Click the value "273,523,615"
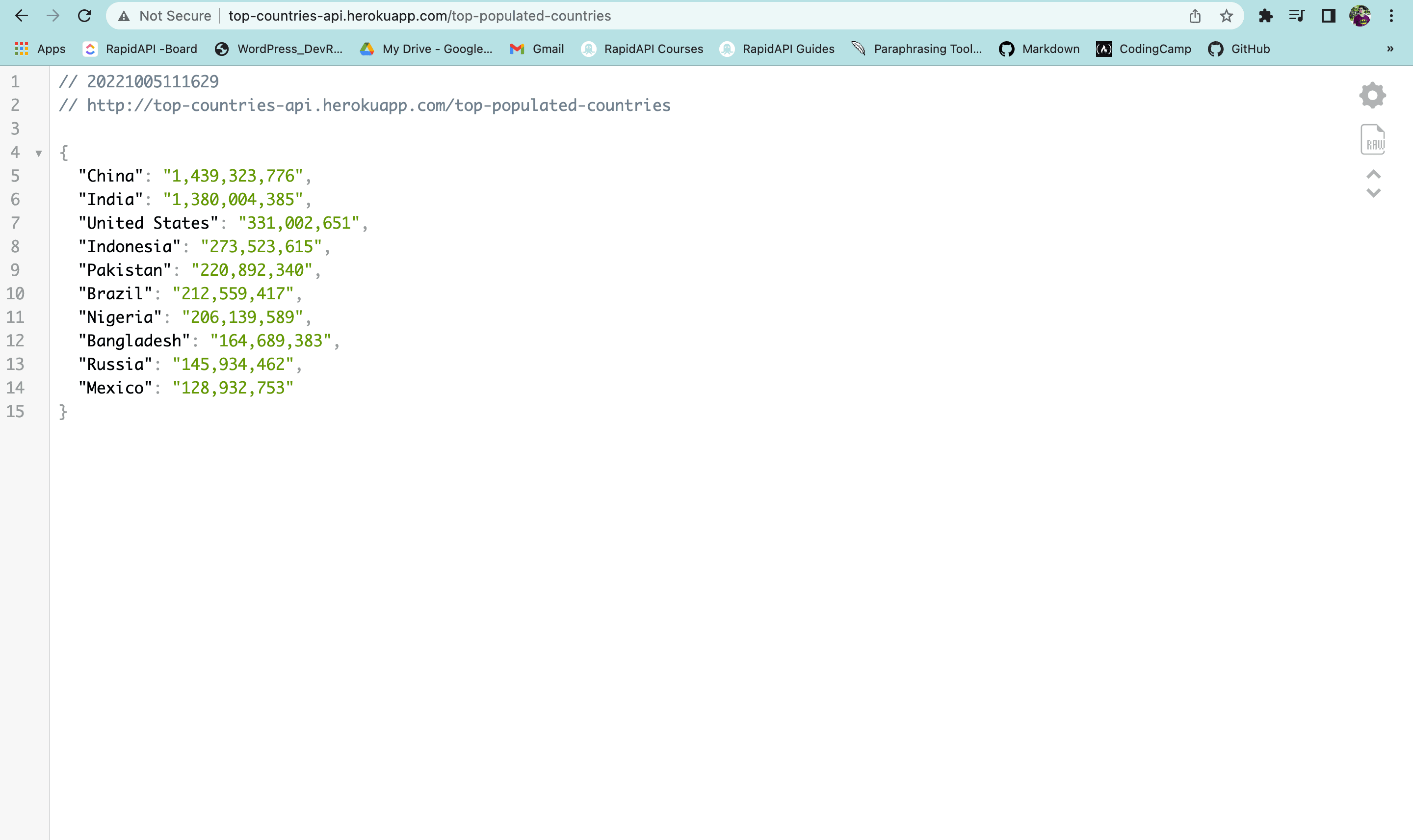 click(261, 247)
